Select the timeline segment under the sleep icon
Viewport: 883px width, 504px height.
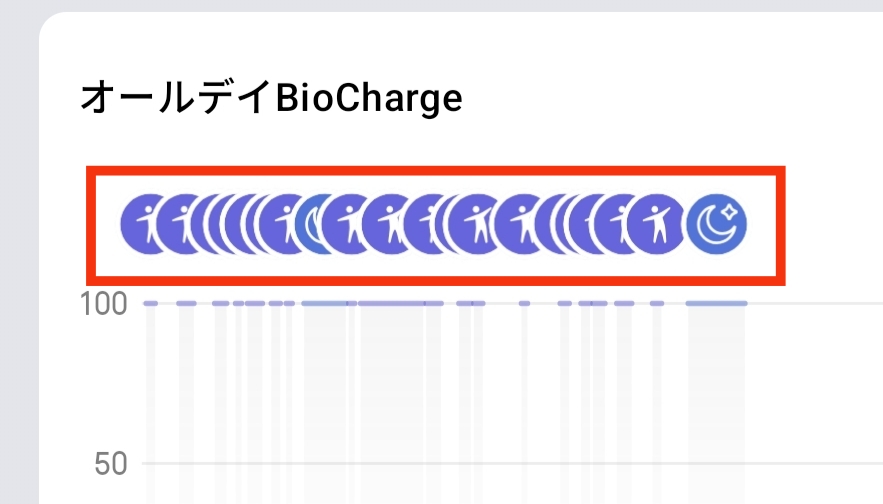(x=716, y=304)
